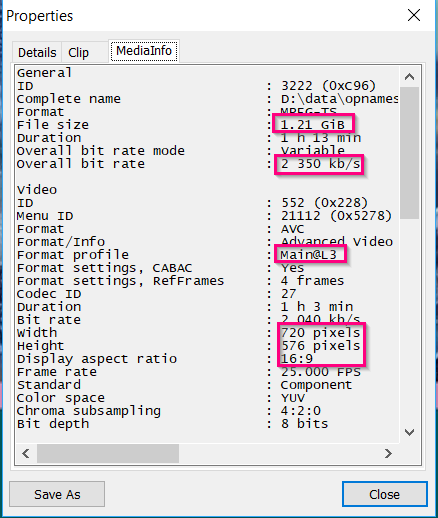This screenshot has height=518, width=438.
Task: Click the horizontal scrollbar thumb
Action: pyautogui.click(x=108, y=453)
